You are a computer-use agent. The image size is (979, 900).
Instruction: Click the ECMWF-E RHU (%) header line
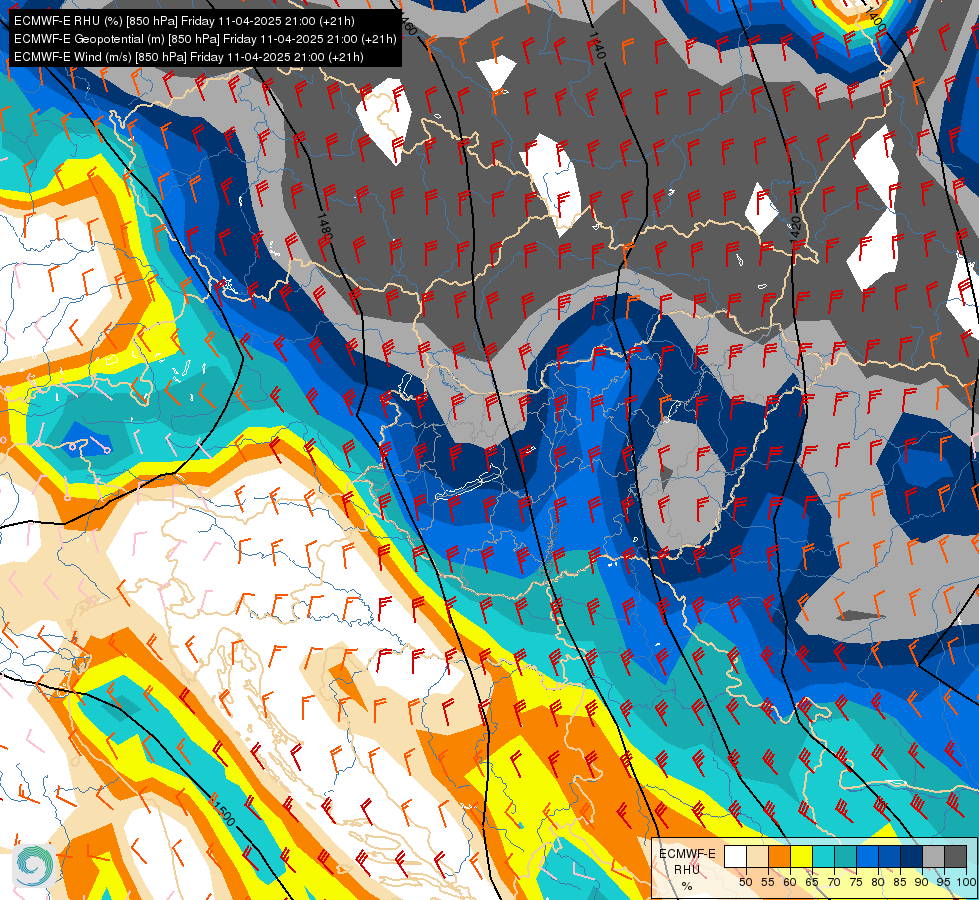[x=184, y=21]
